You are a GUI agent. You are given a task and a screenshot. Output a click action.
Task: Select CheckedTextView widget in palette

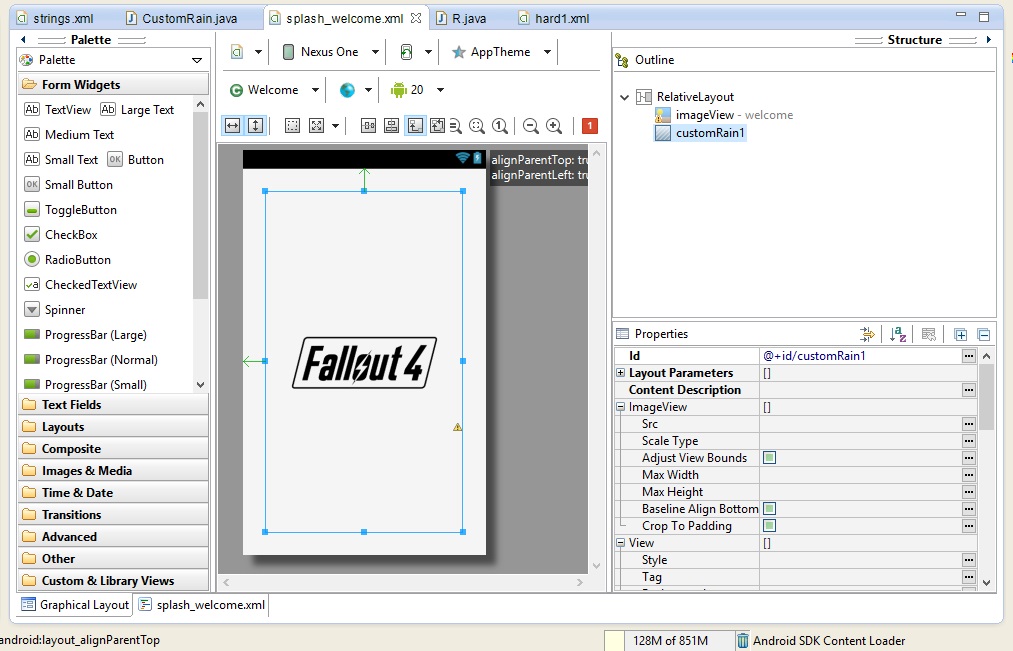tap(81, 285)
